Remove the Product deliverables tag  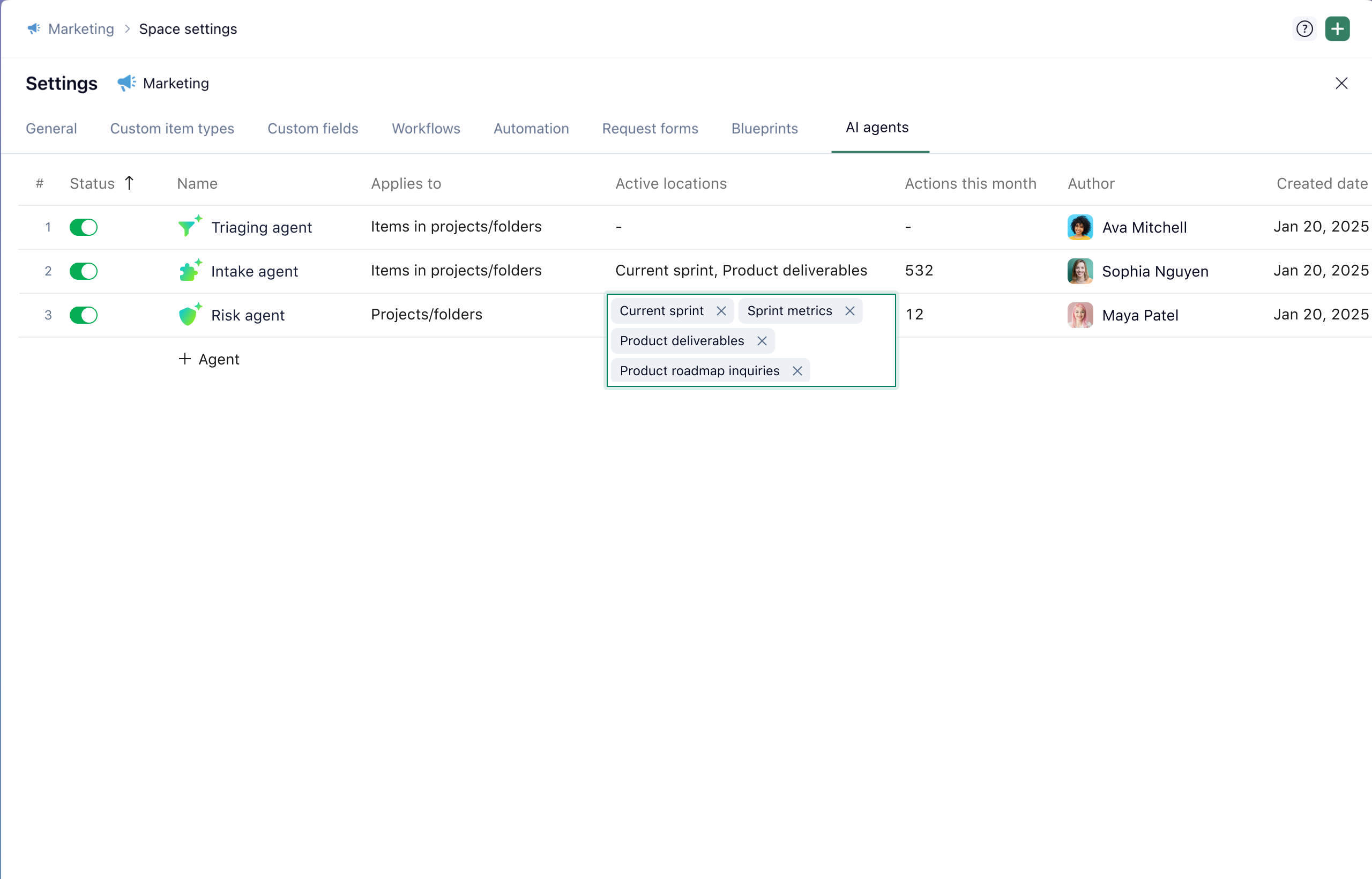(x=762, y=341)
